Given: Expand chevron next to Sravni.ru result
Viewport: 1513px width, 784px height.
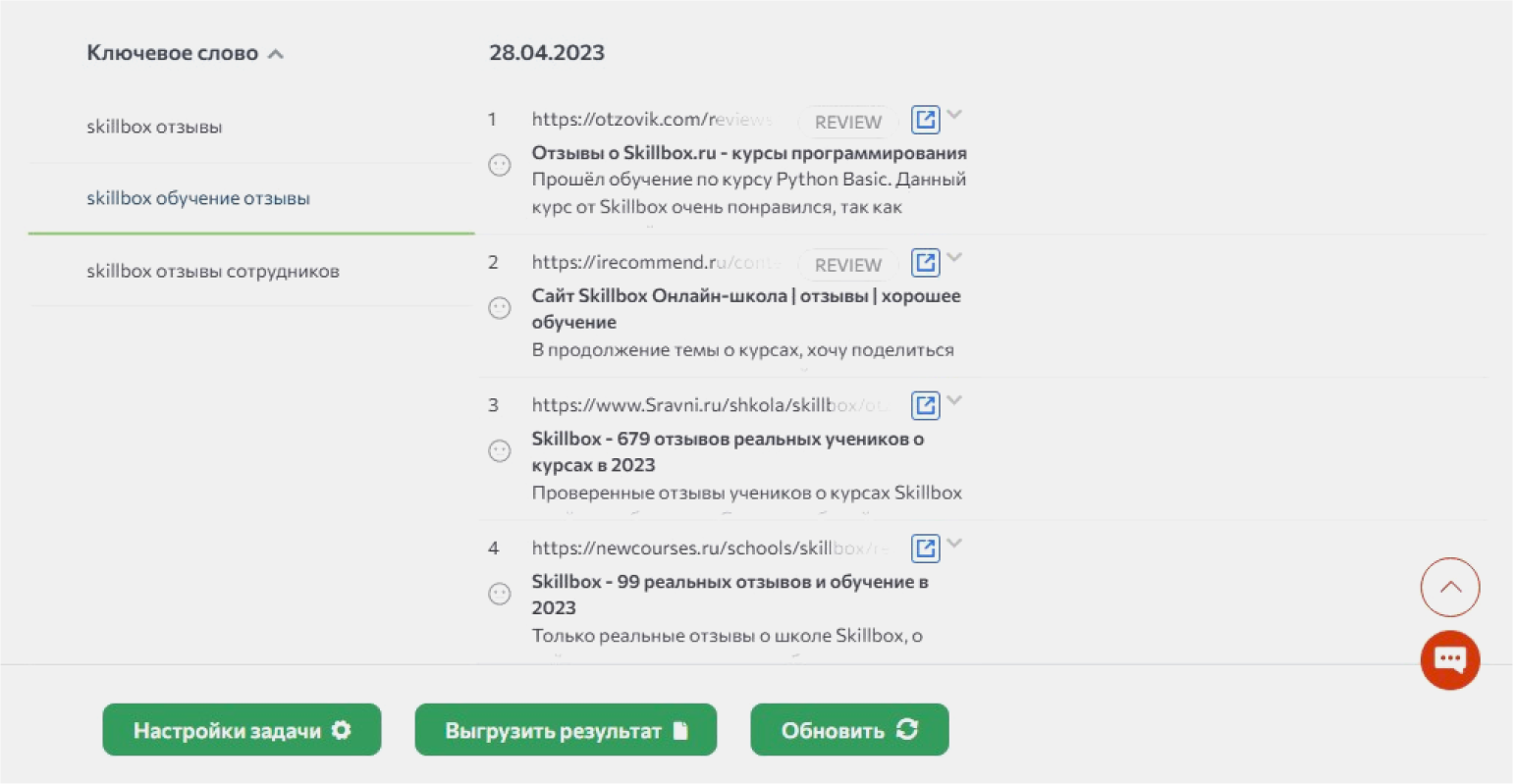Looking at the screenshot, I should coord(954,400).
